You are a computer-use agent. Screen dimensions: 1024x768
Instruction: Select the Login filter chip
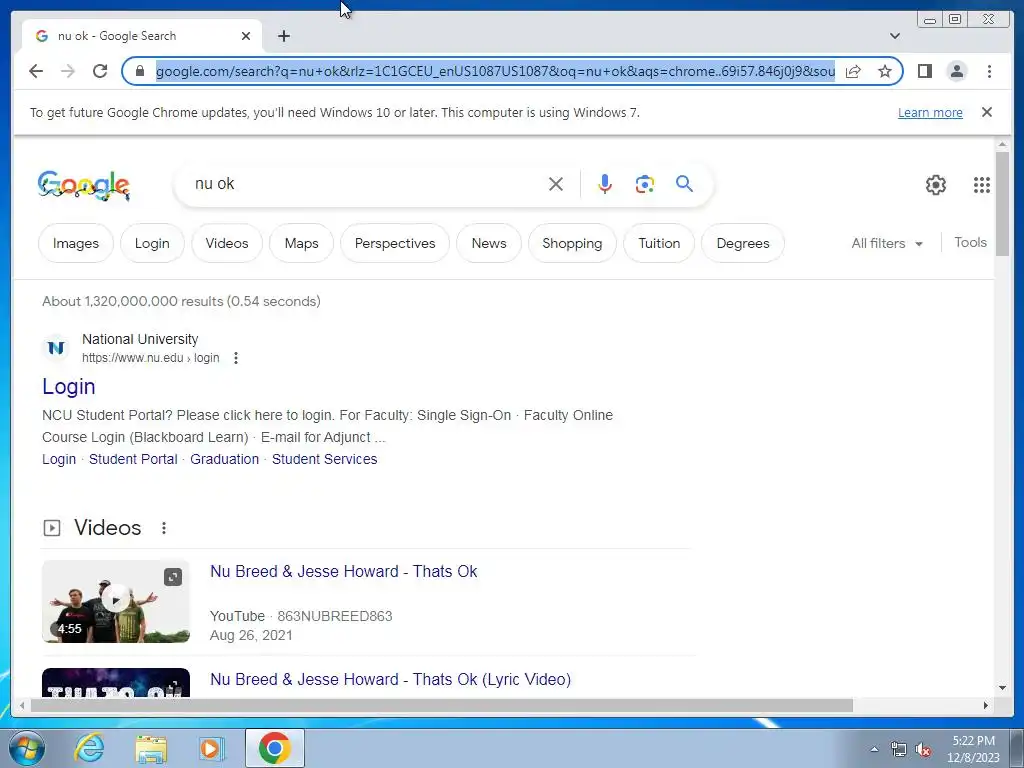coord(152,243)
